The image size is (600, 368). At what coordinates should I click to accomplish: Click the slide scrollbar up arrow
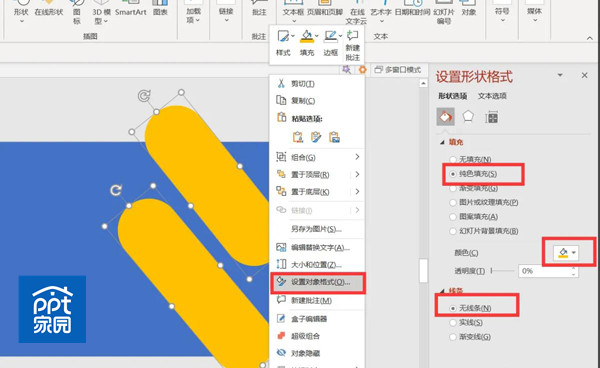click(423, 83)
